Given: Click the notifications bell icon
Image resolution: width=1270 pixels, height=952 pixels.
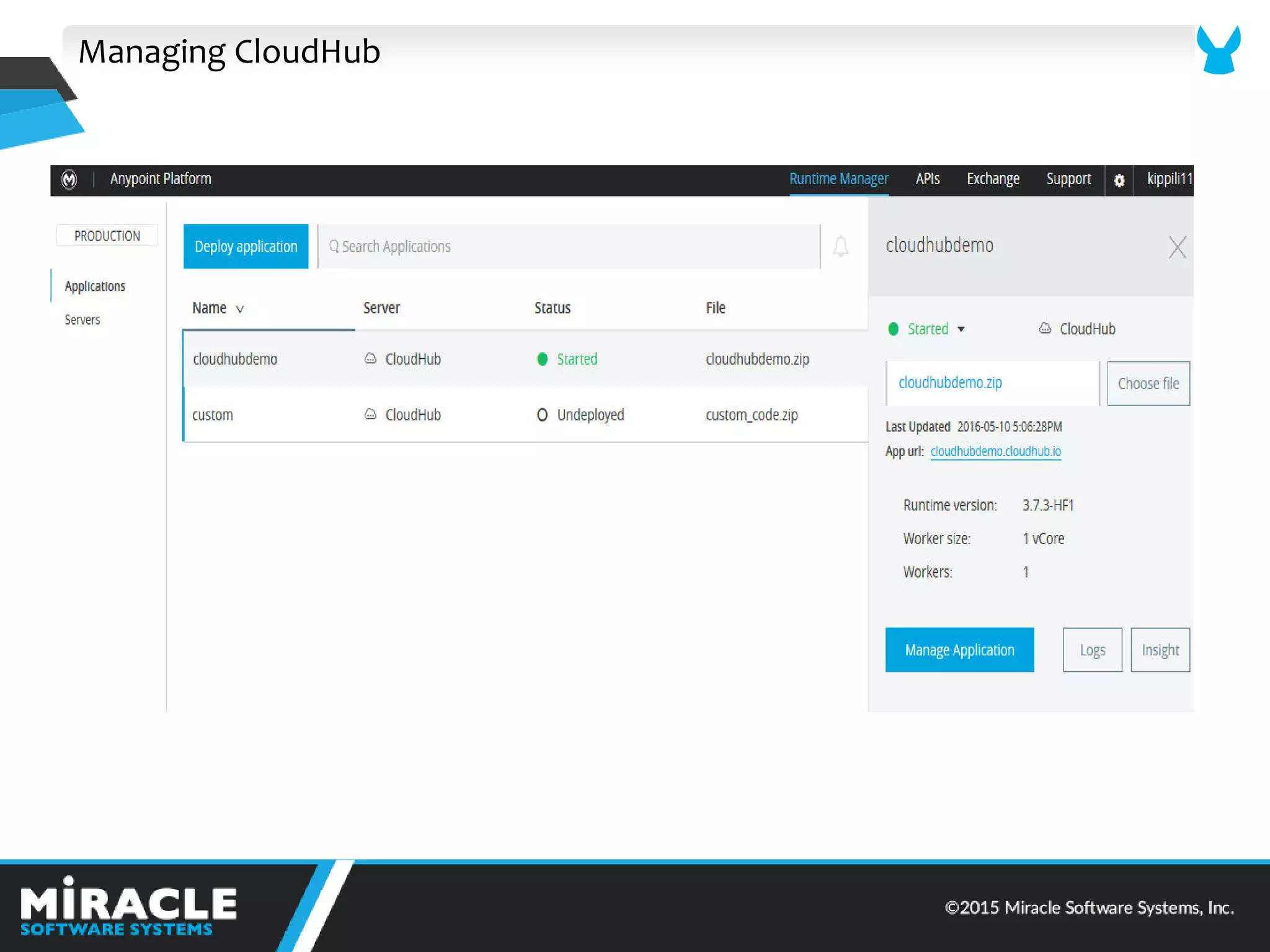Looking at the screenshot, I should [840, 247].
